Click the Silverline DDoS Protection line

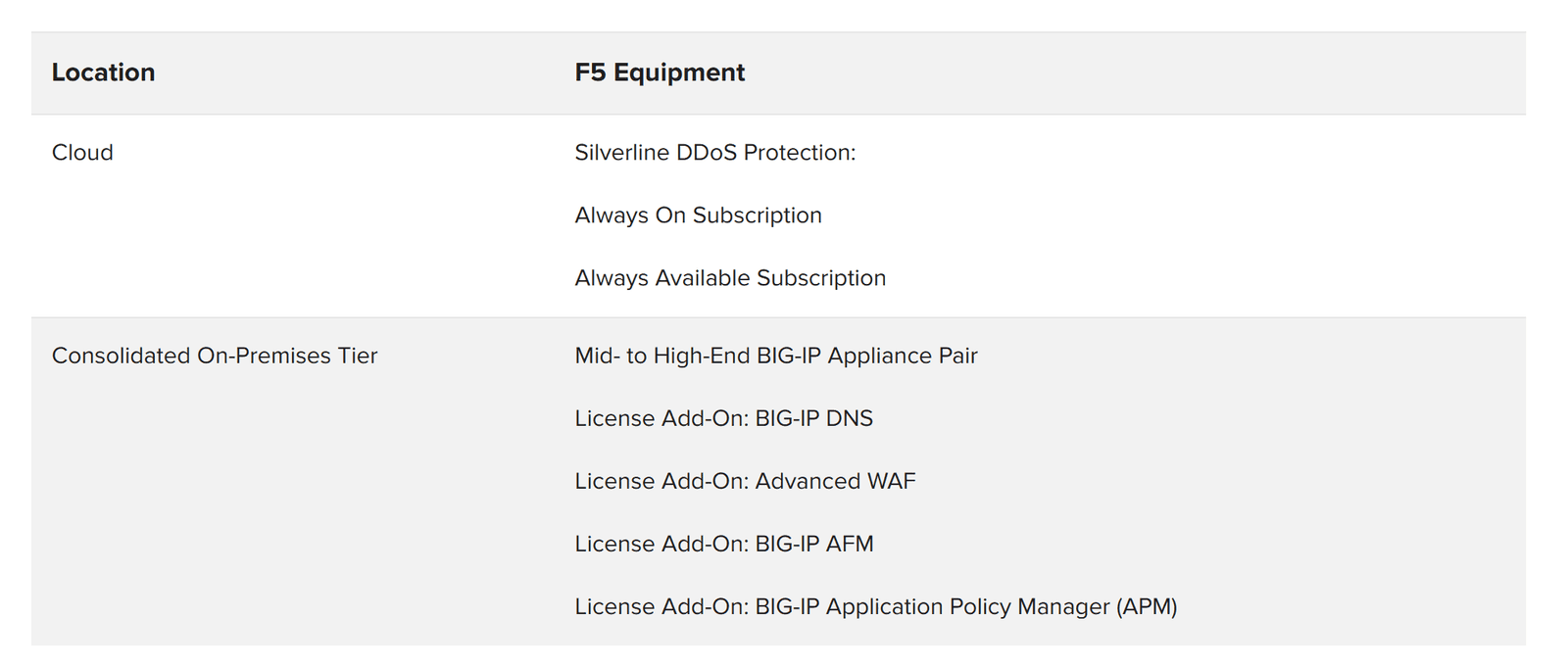[714, 153]
